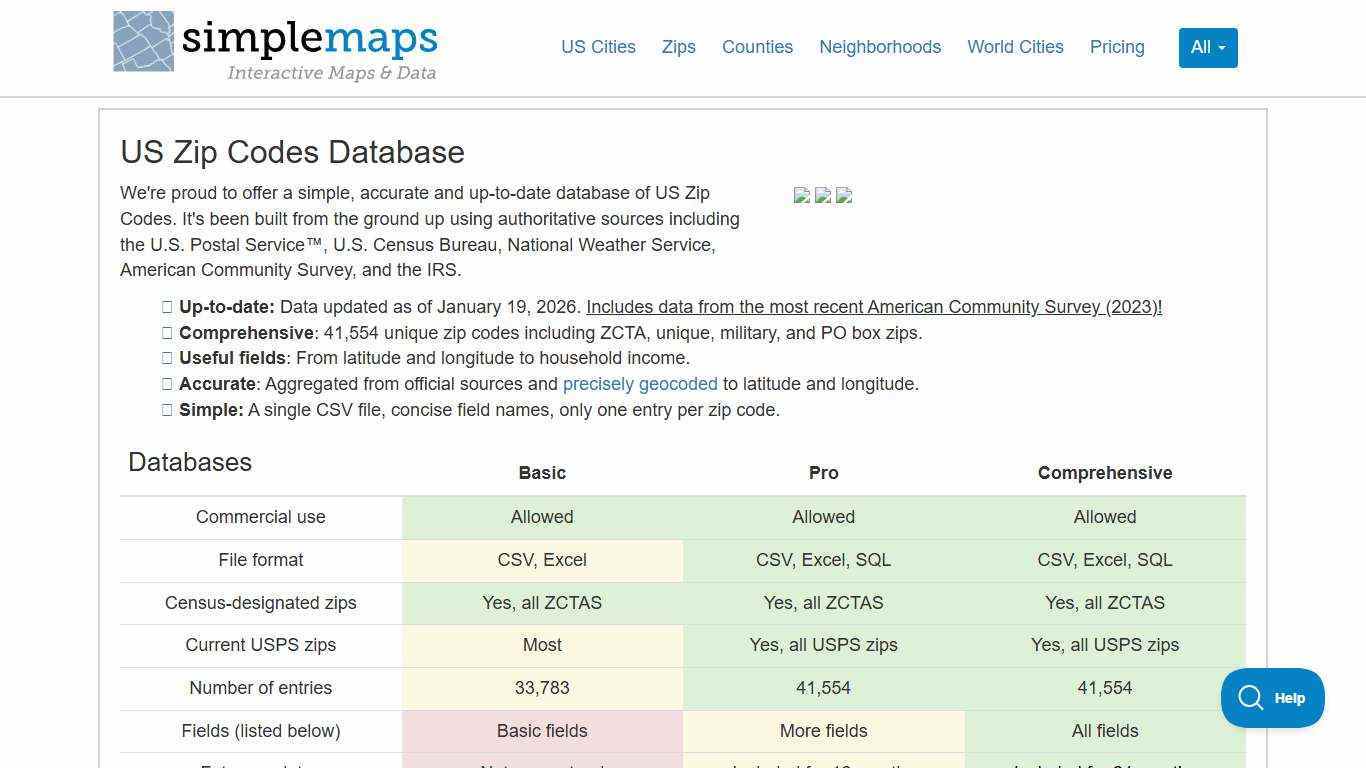The width and height of the screenshot is (1366, 768).
Task: Click the rightmost sample image thumbnail
Action: pyautogui.click(x=844, y=196)
